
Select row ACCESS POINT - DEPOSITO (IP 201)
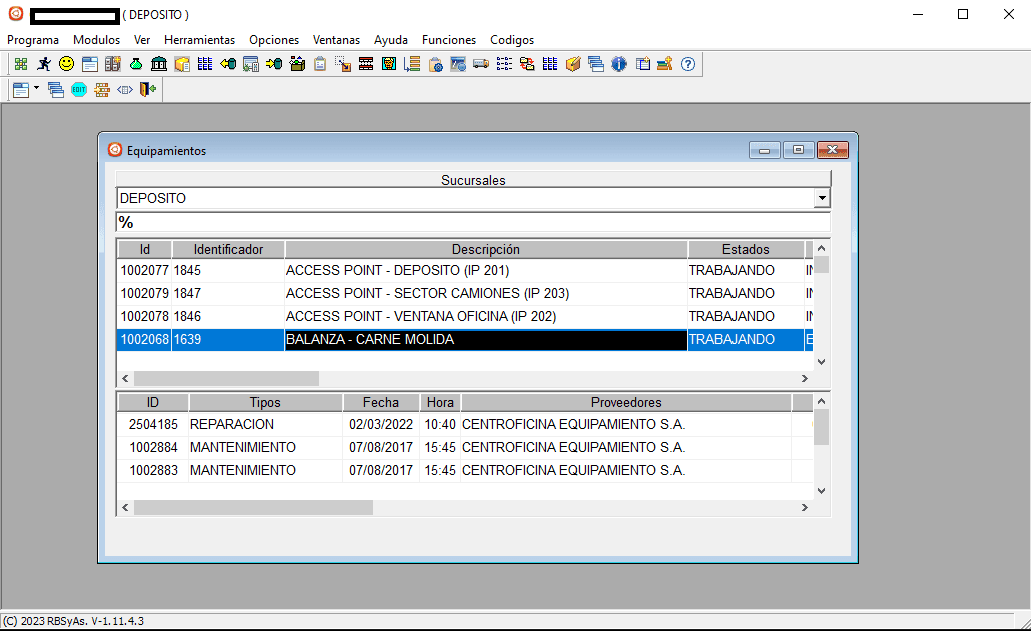465,270
